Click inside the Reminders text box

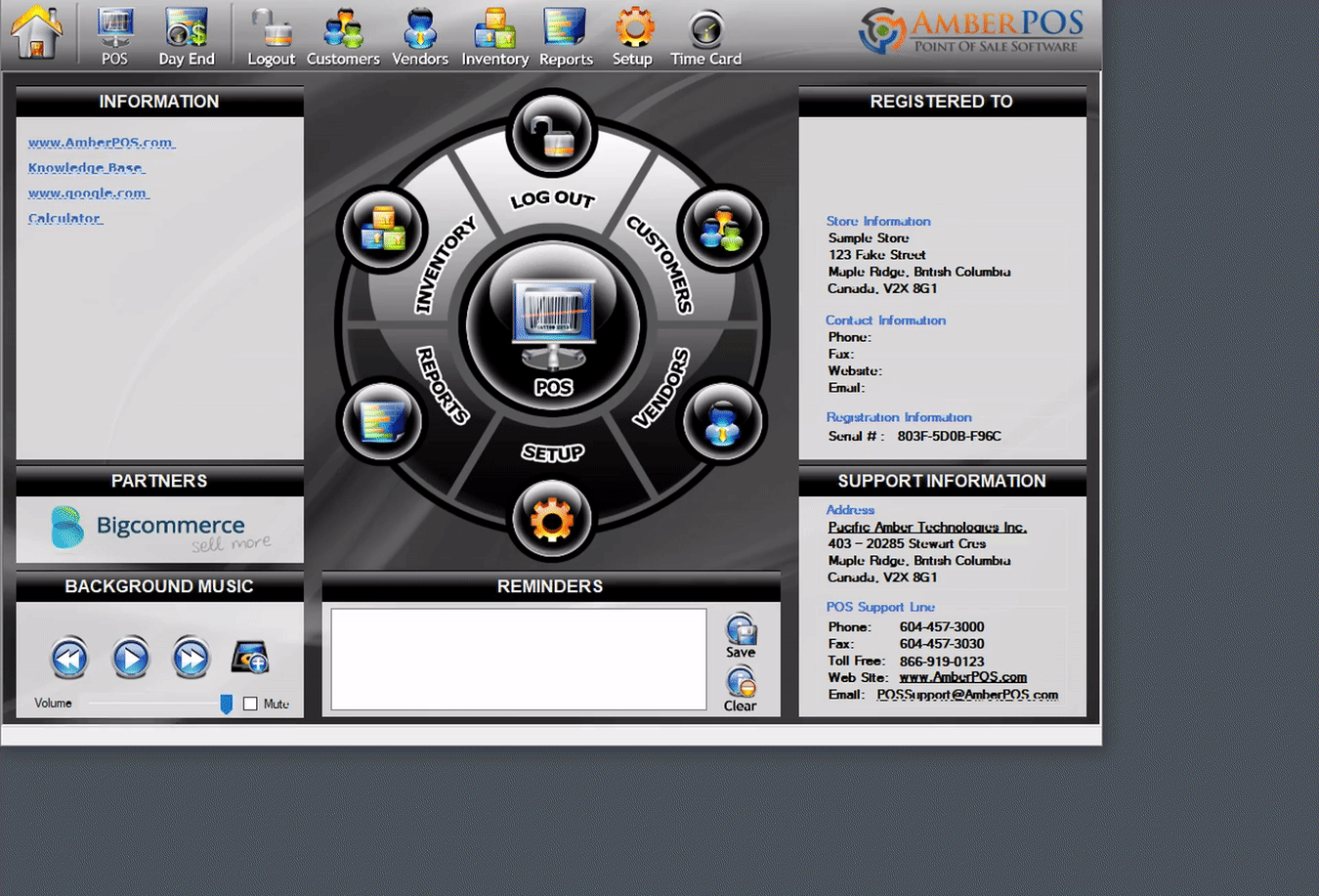click(x=519, y=660)
